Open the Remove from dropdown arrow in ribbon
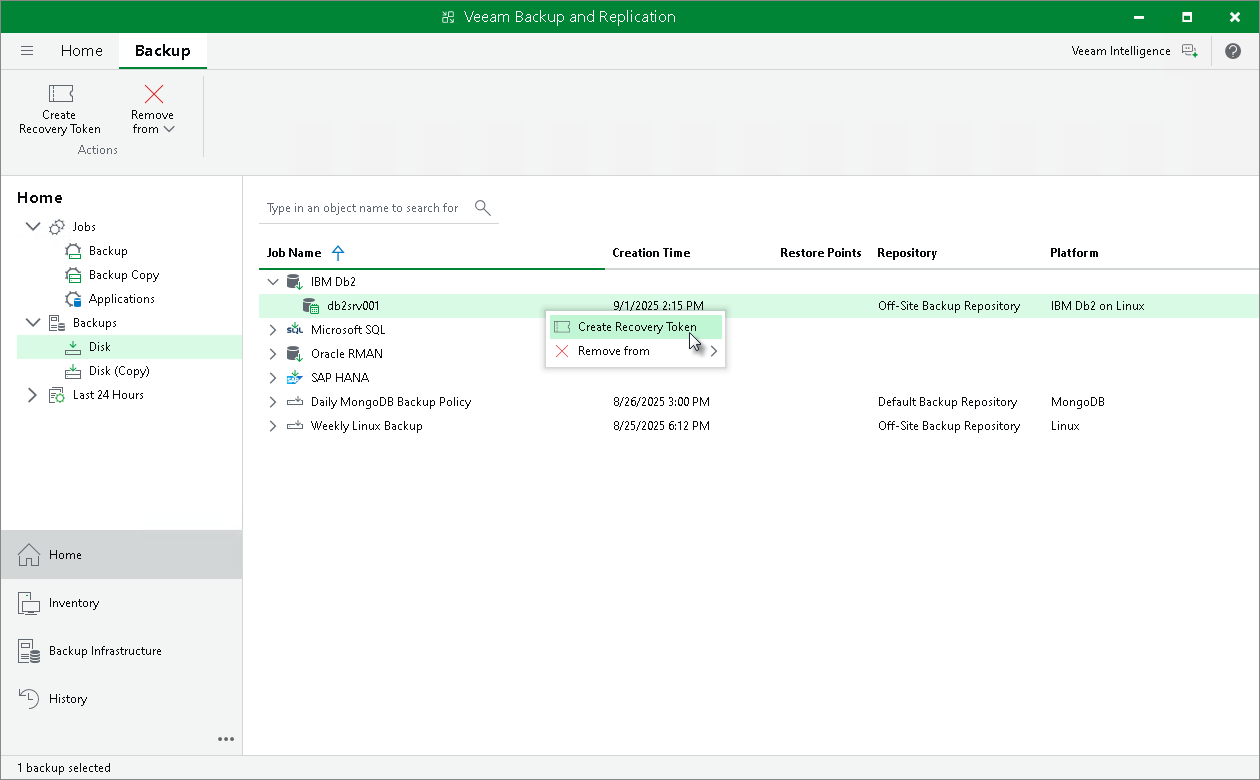The image size is (1260, 780). 169,129
